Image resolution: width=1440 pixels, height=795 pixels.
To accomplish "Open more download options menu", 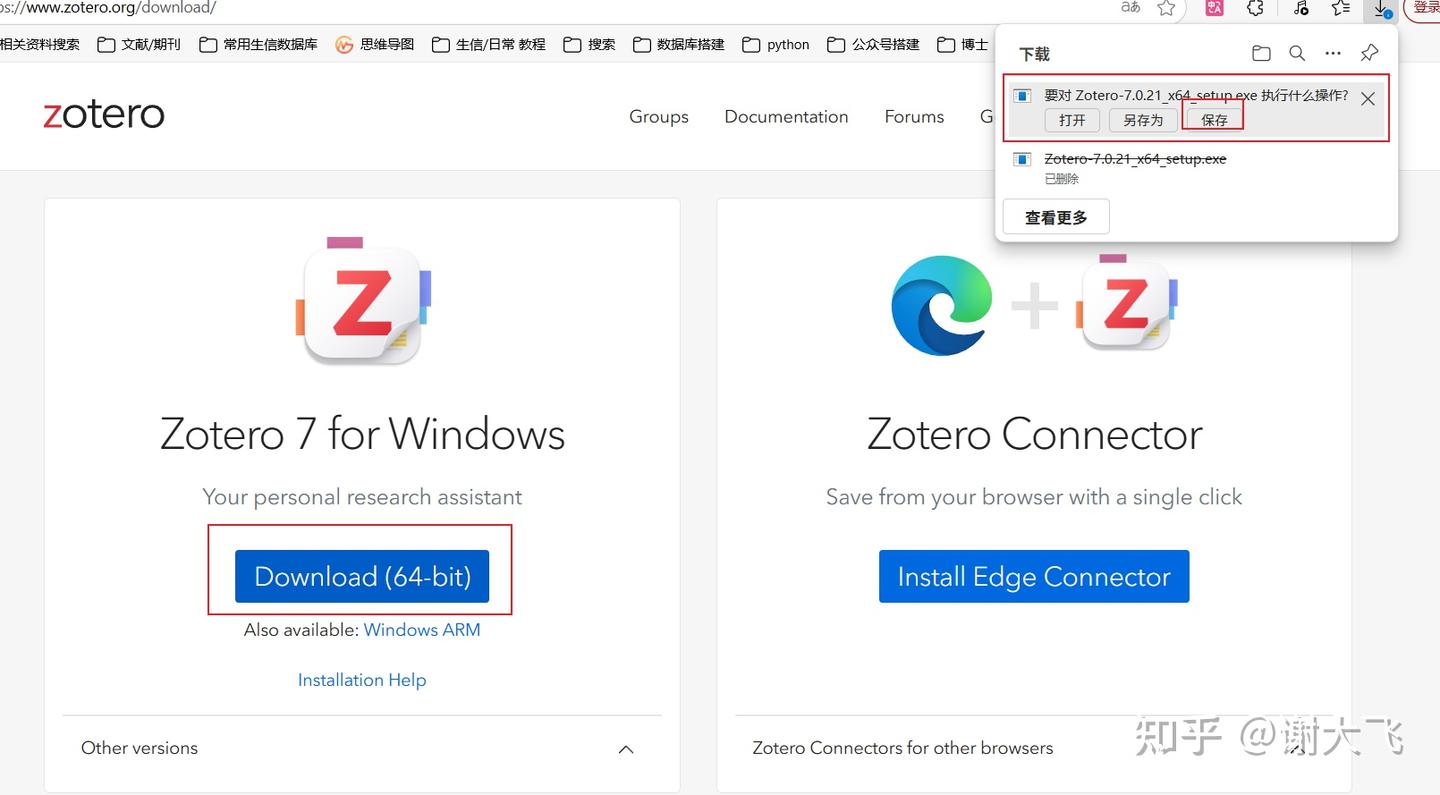I will (x=1333, y=53).
